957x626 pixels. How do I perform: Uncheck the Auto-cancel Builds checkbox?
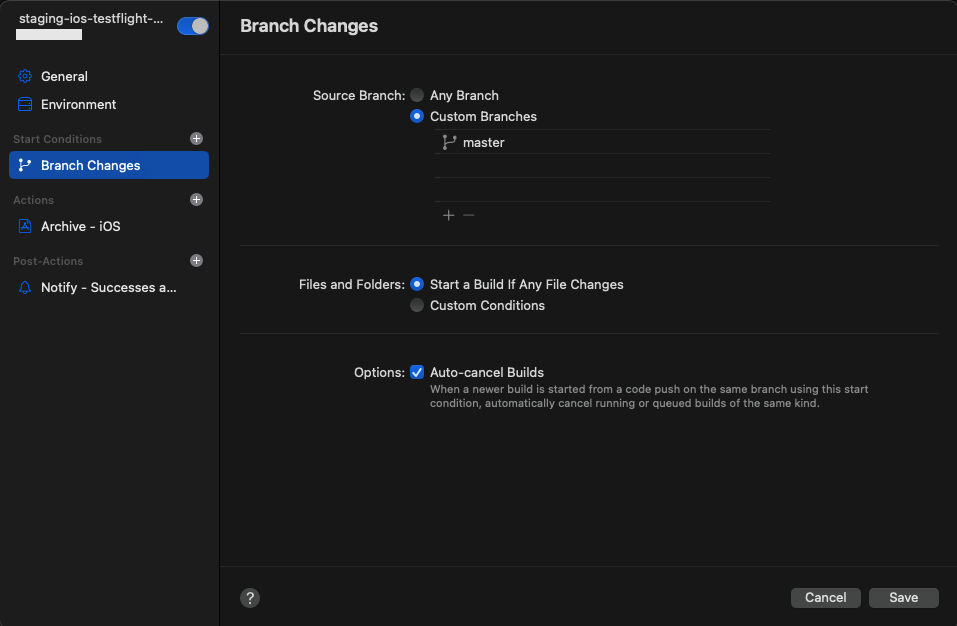tap(417, 373)
